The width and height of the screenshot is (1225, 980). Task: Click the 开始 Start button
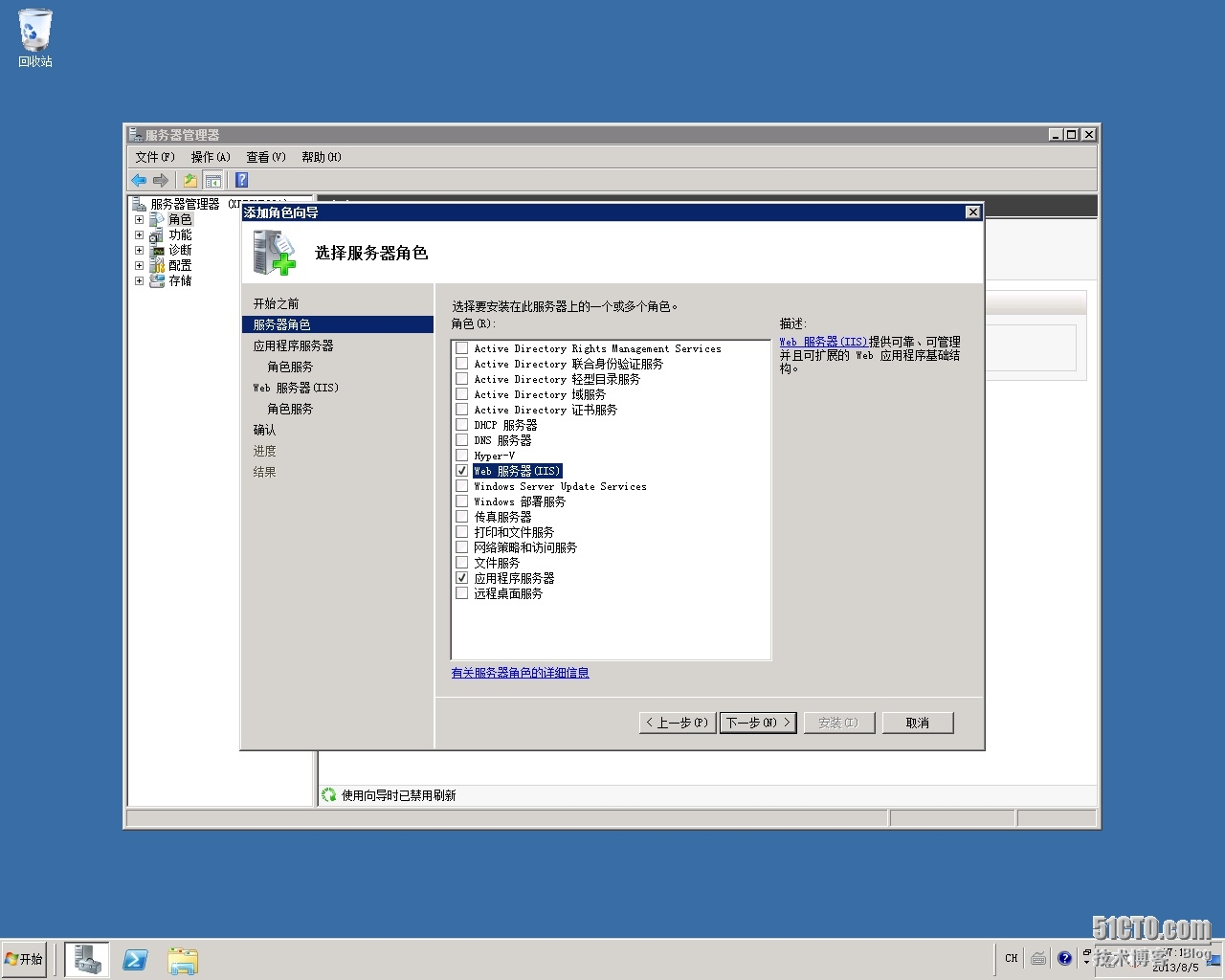click(25, 959)
